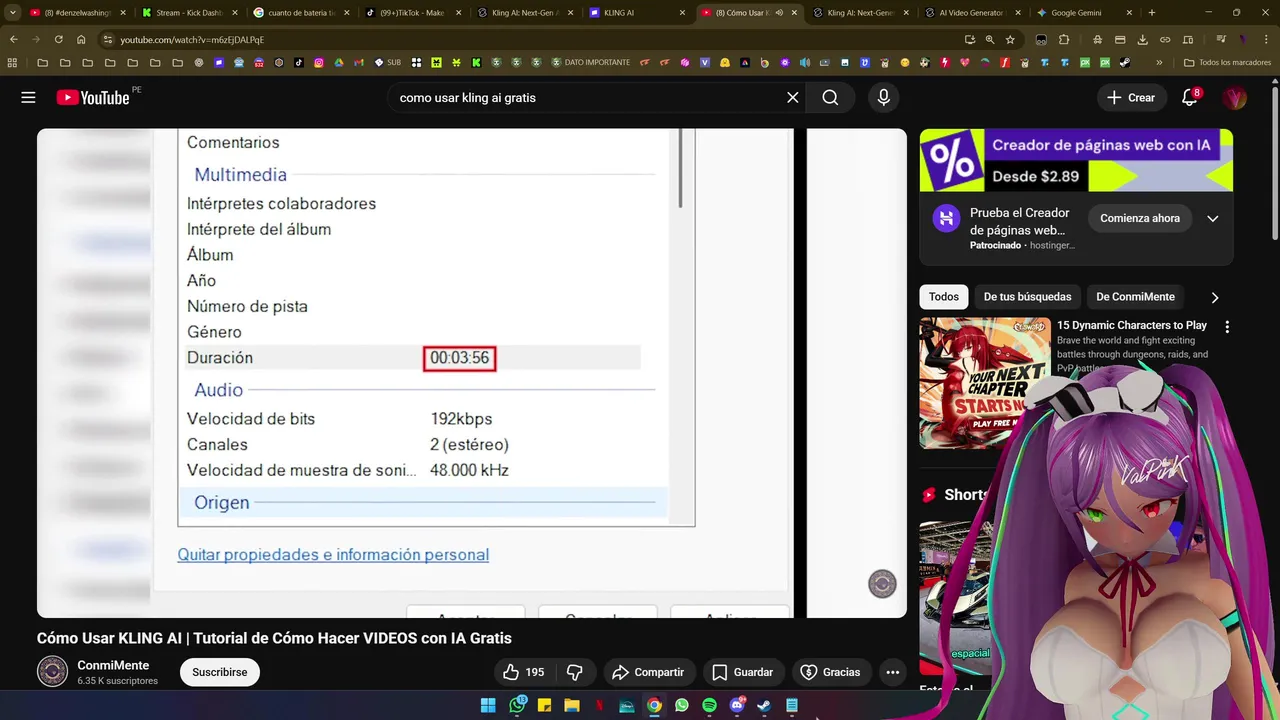Select the De ConmiMente chip
1280x720 pixels.
coord(1135,297)
